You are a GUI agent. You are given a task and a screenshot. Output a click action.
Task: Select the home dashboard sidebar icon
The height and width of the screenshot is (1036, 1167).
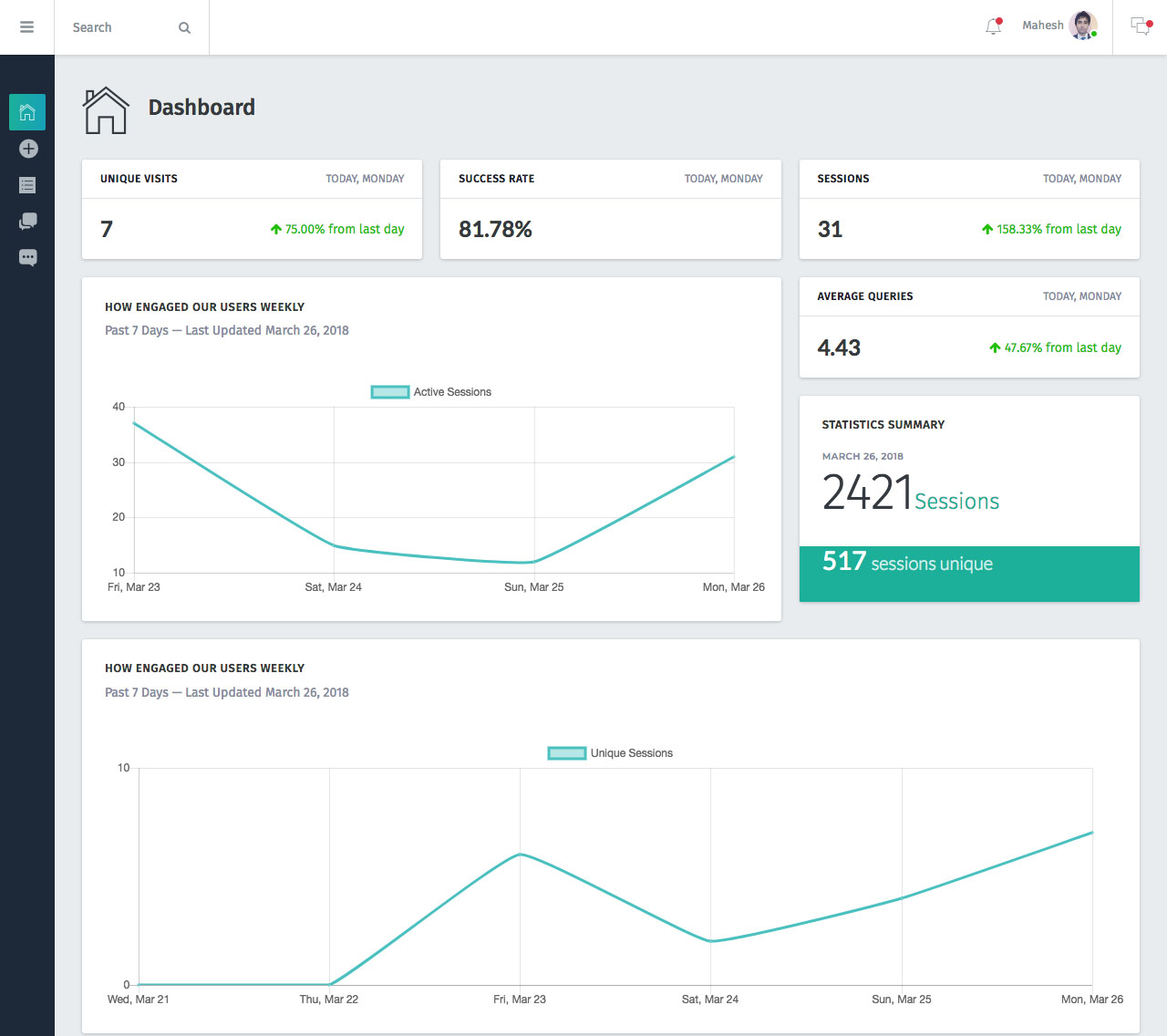(27, 112)
